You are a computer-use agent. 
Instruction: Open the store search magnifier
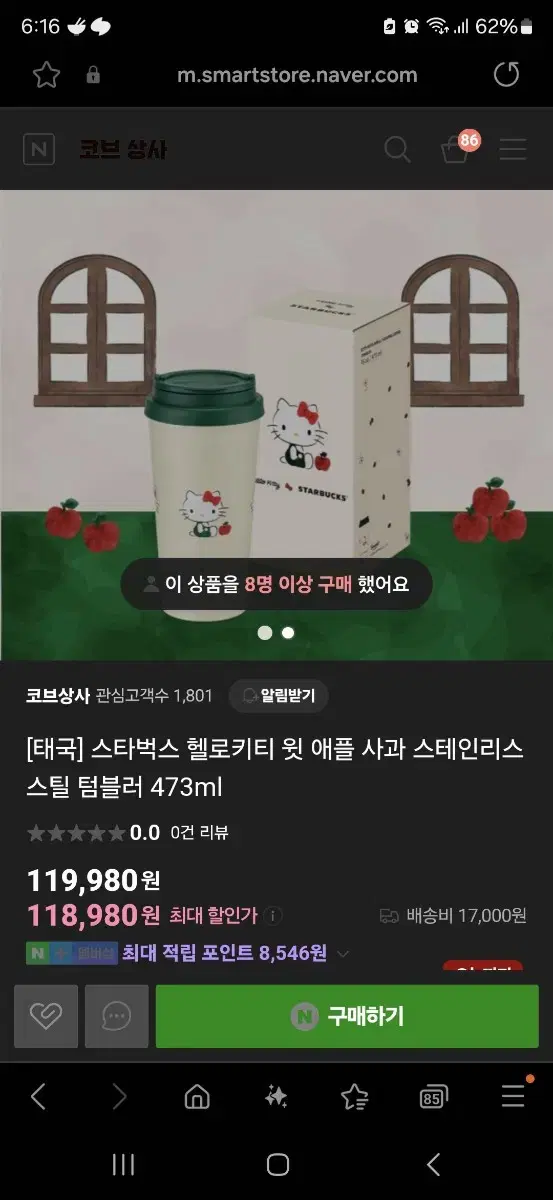tap(397, 150)
